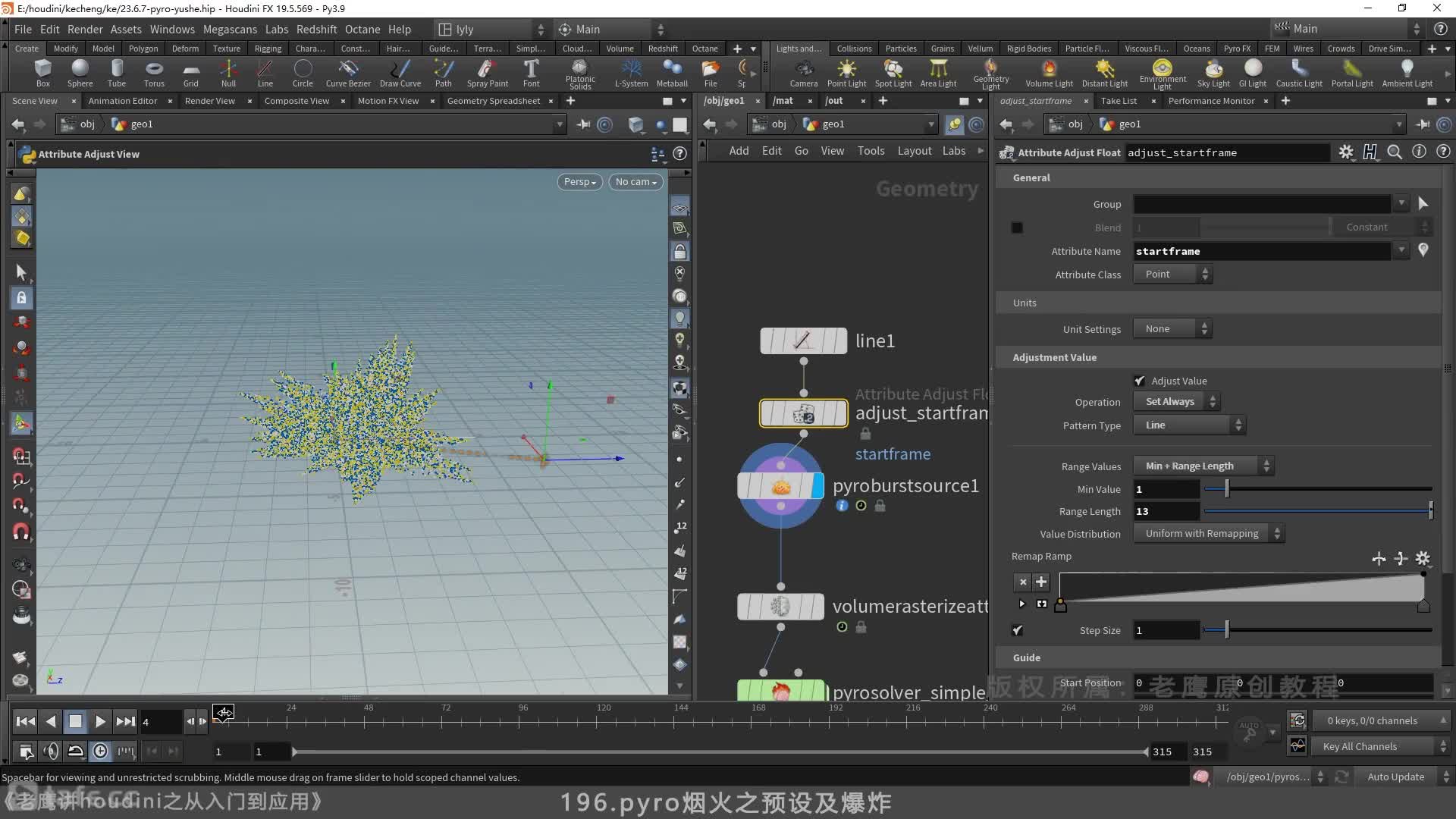Image resolution: width=1456 pixels, height=819 pixels.
Task: Toggle real-time playback clock button
Action: 100,752
